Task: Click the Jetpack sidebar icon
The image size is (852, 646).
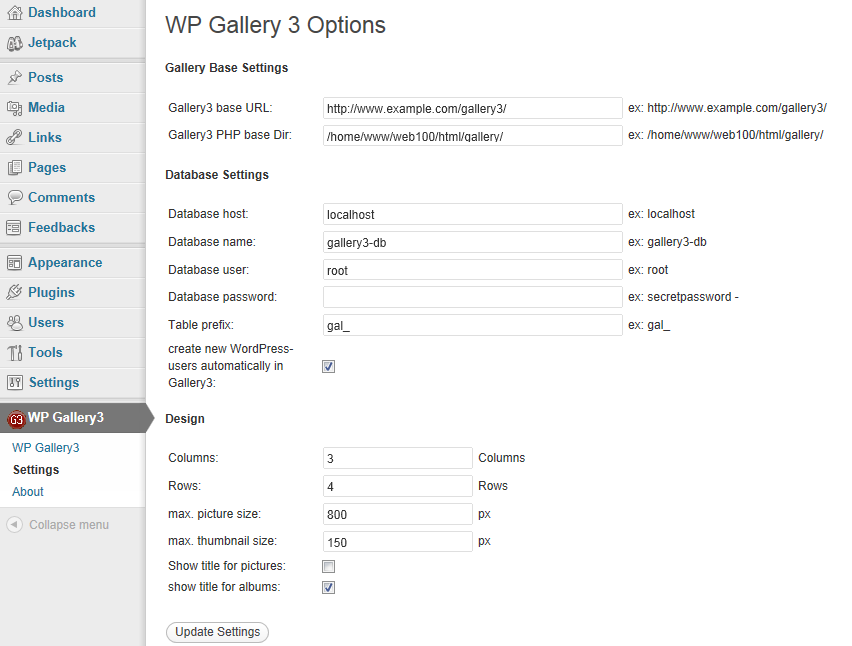Action: pyautogui.click(x=15, y=43)
